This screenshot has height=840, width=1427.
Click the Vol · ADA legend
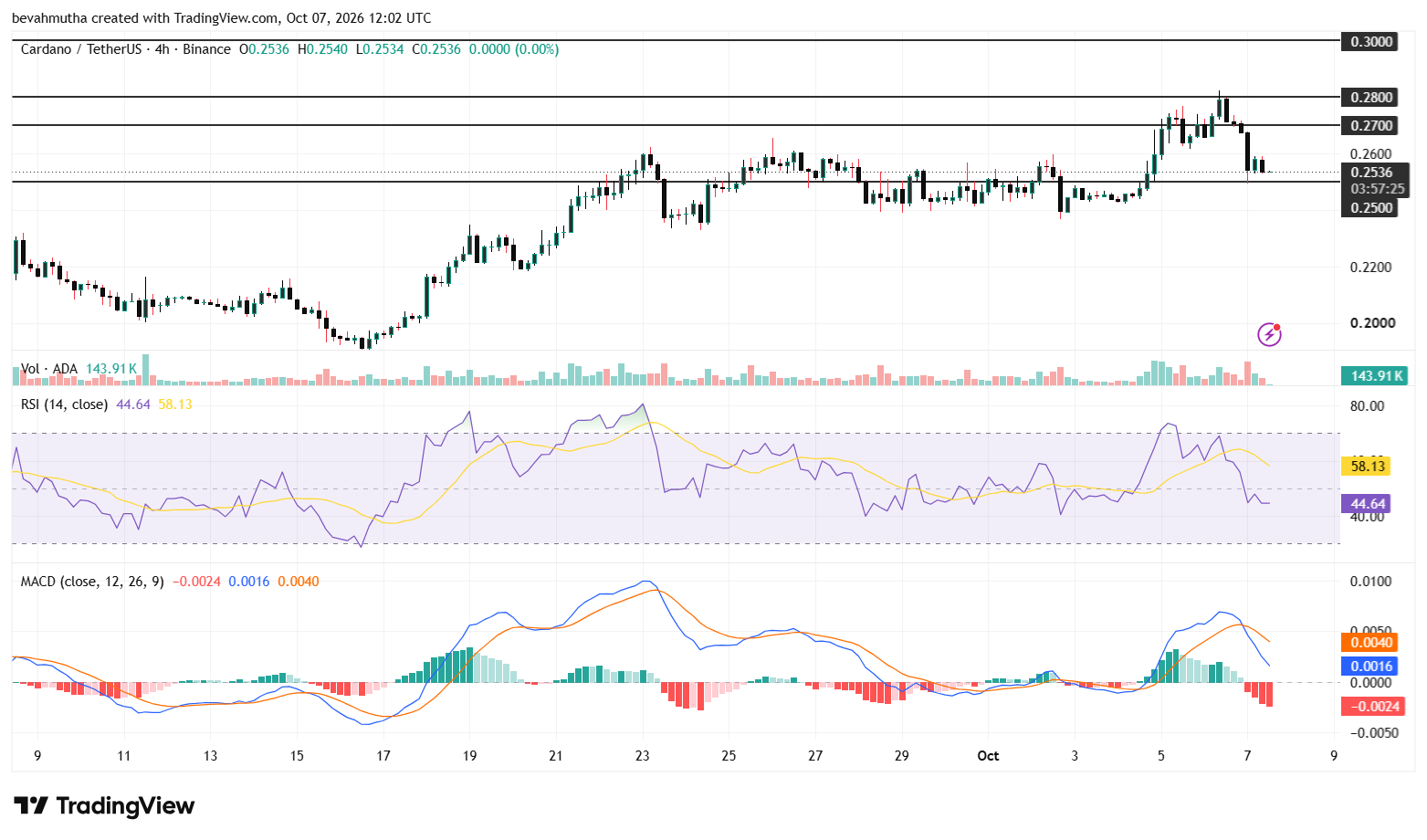tap(49, 369)
